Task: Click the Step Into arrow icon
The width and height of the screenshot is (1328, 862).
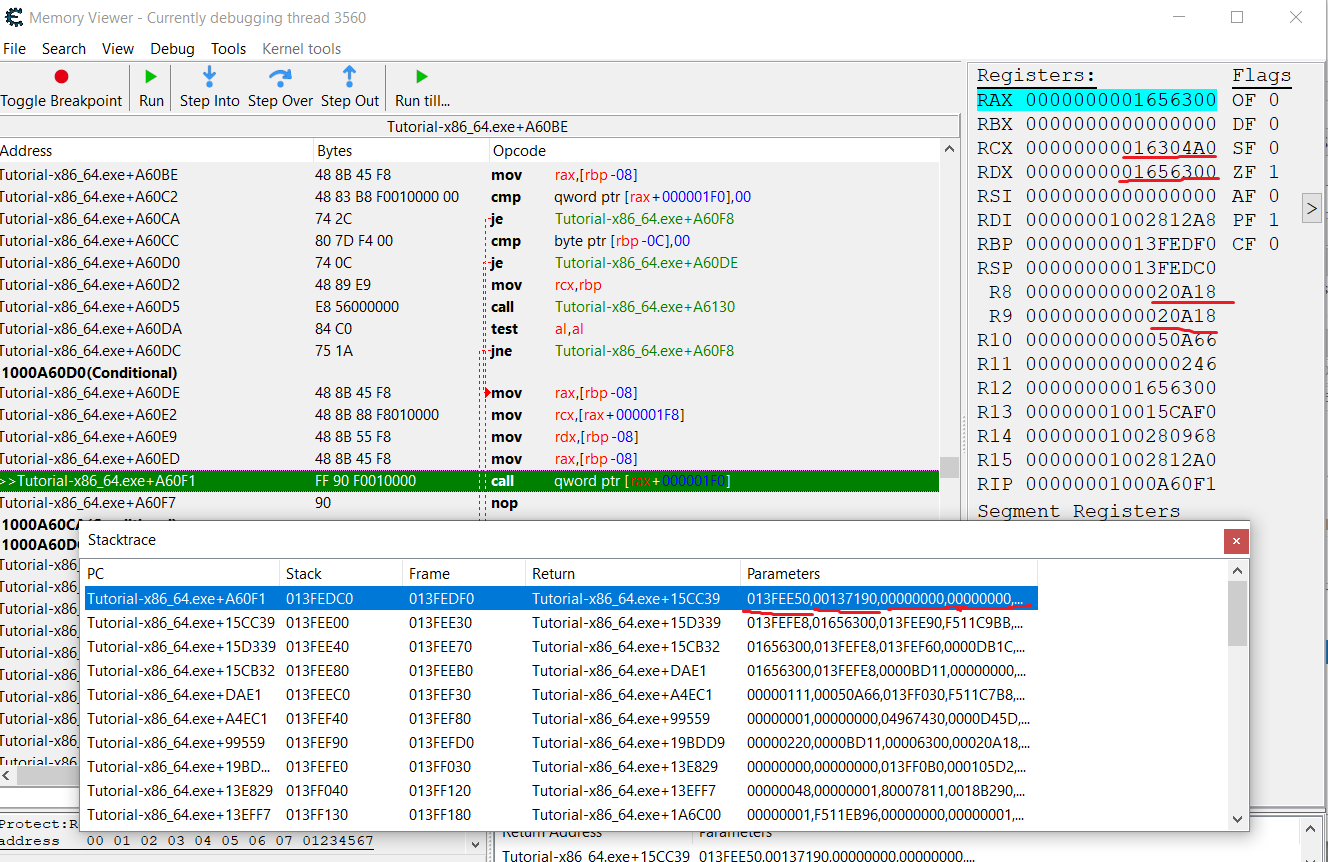Action: (209, 77)
